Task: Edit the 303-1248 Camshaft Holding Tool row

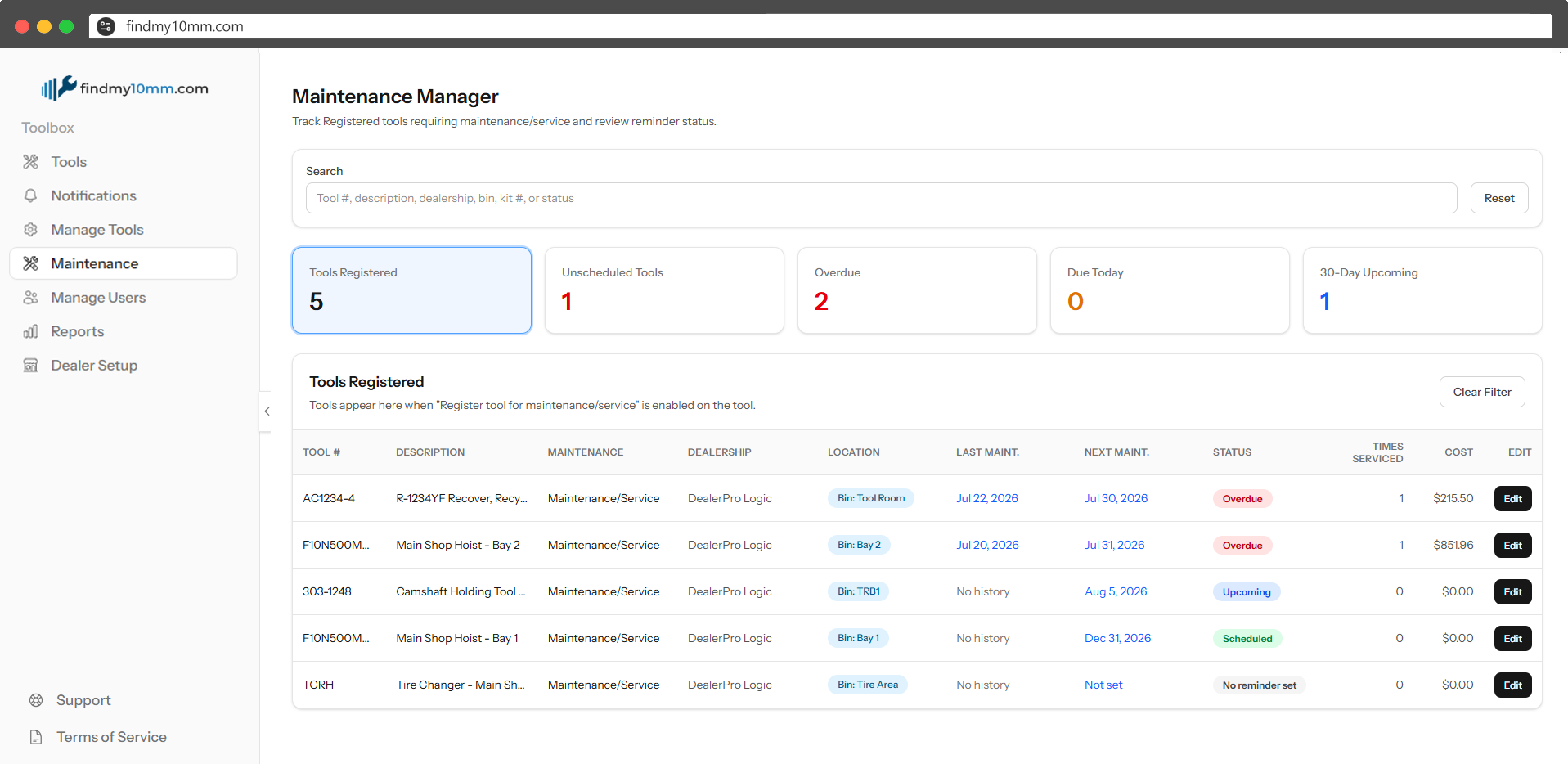Action: click(1512, 591)
